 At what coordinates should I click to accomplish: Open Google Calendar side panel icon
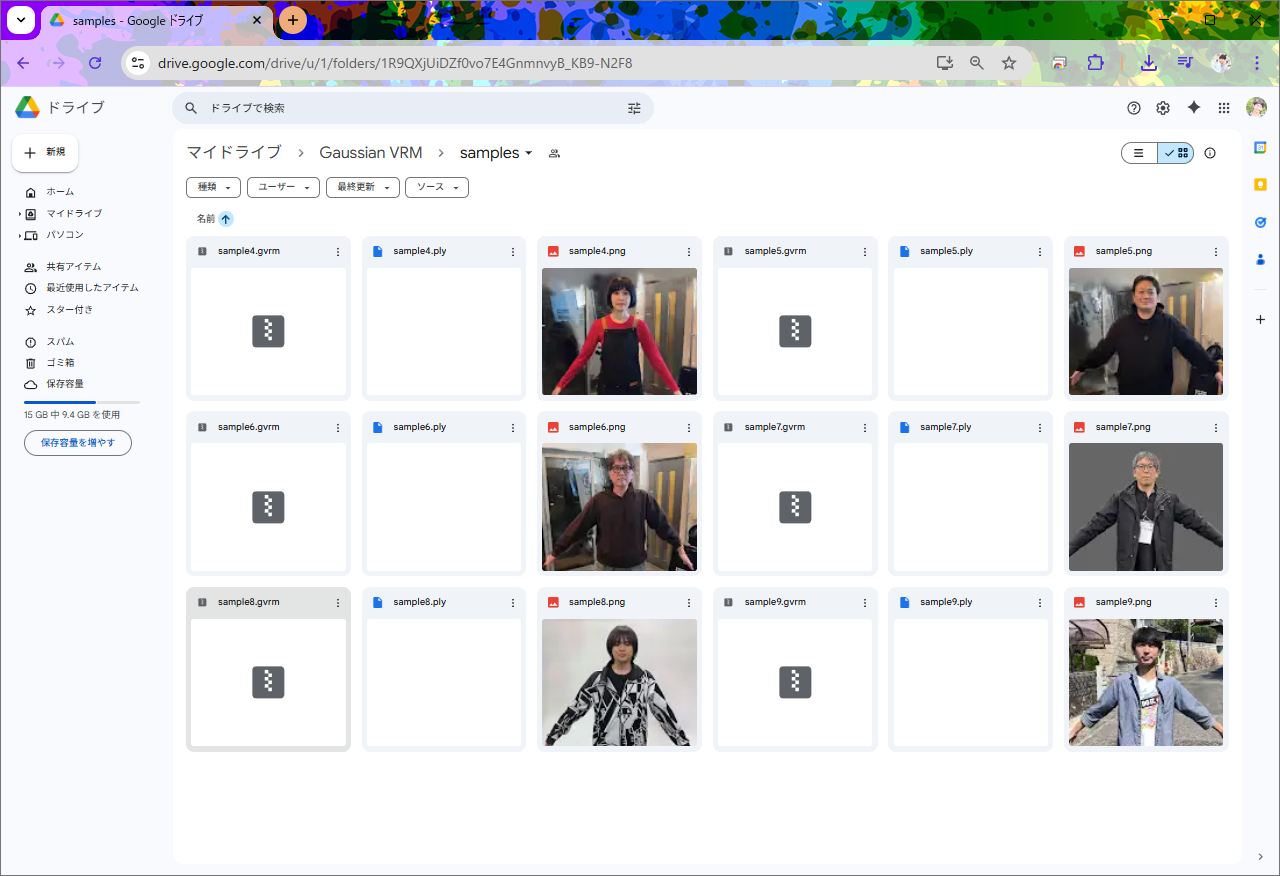pos(1260,147)
